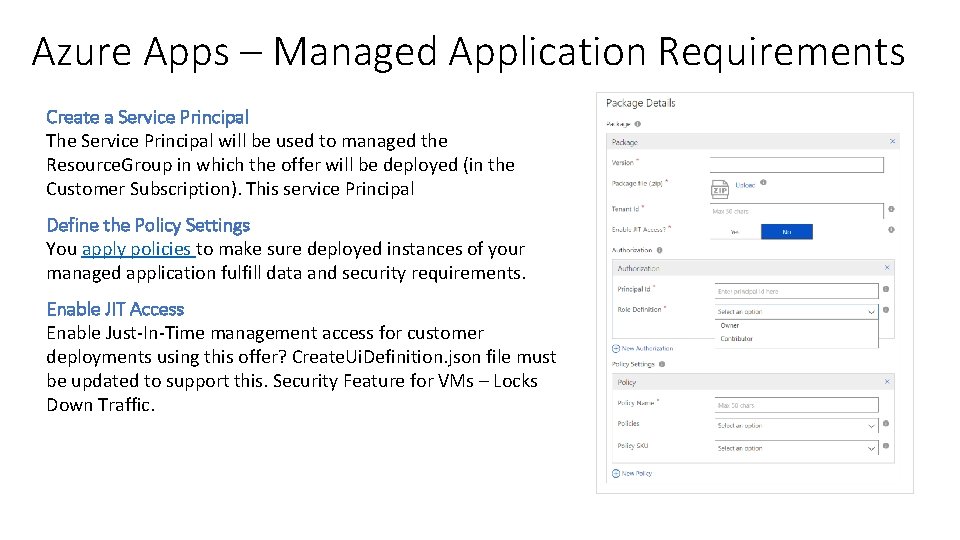
Task: Click the info icon next to Upload
Action: tap(763, 182)
